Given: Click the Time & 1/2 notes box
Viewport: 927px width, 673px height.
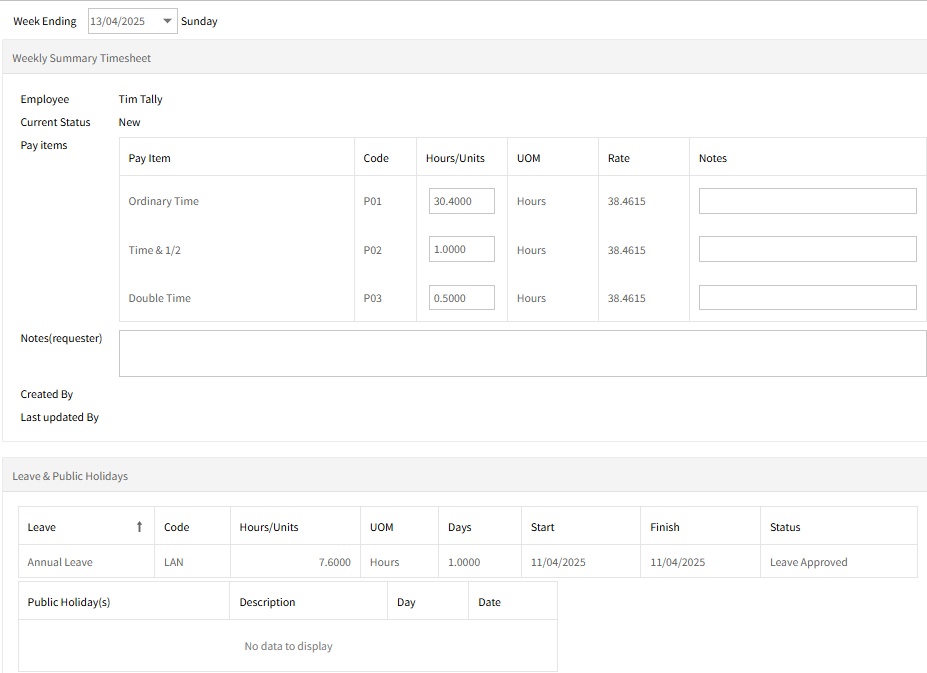Looking at the screenshot, I should pyautogui.click(x=808, y=249).
